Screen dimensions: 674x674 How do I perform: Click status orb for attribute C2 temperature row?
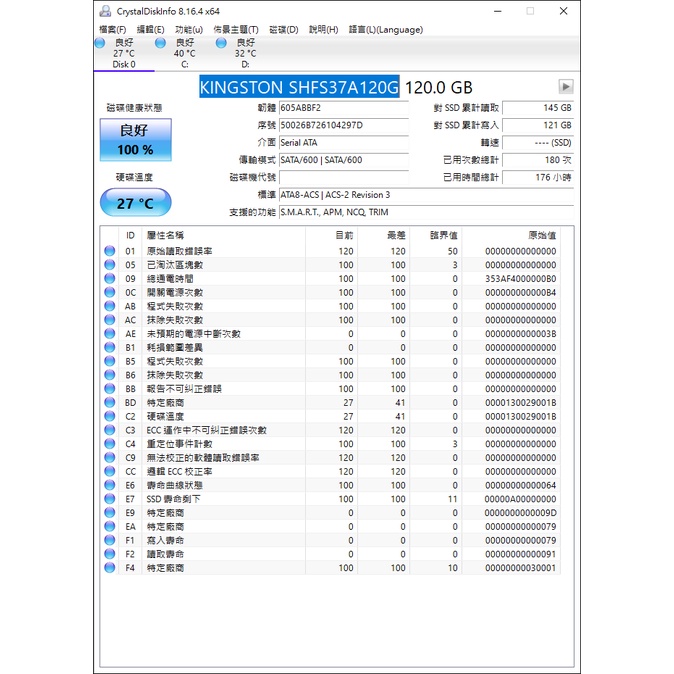pos(109,416)
